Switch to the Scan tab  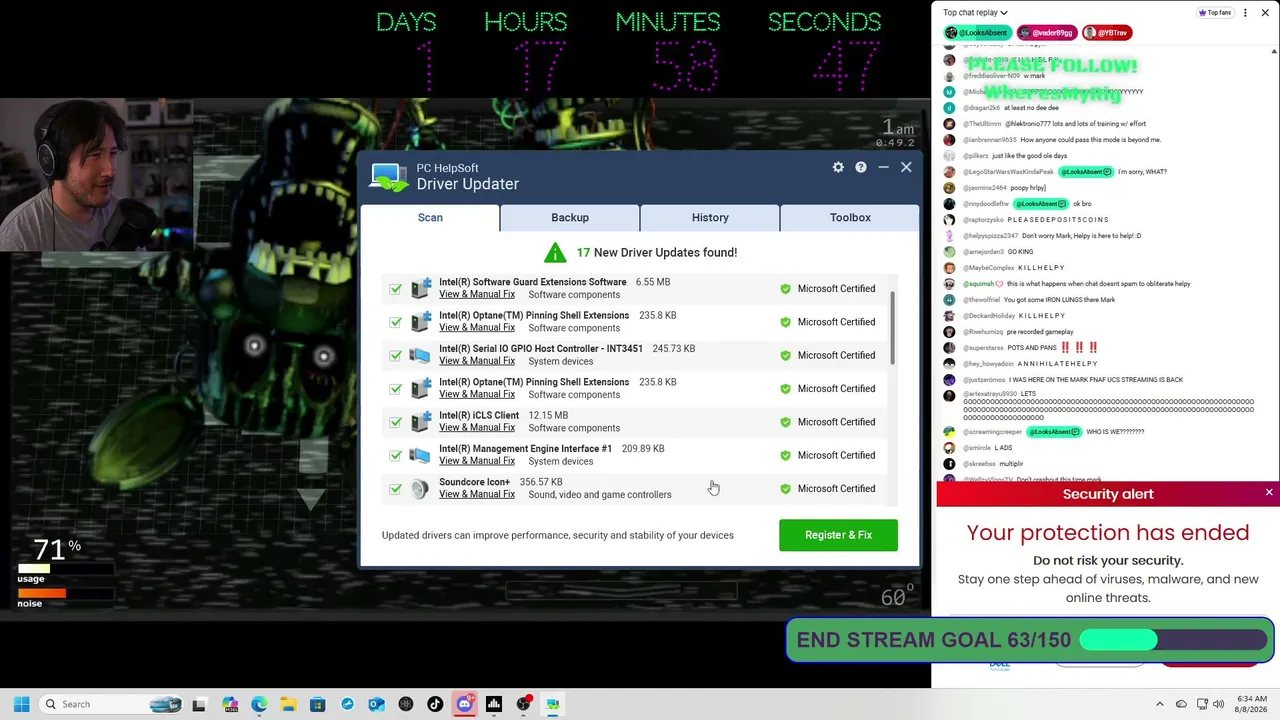430,217
